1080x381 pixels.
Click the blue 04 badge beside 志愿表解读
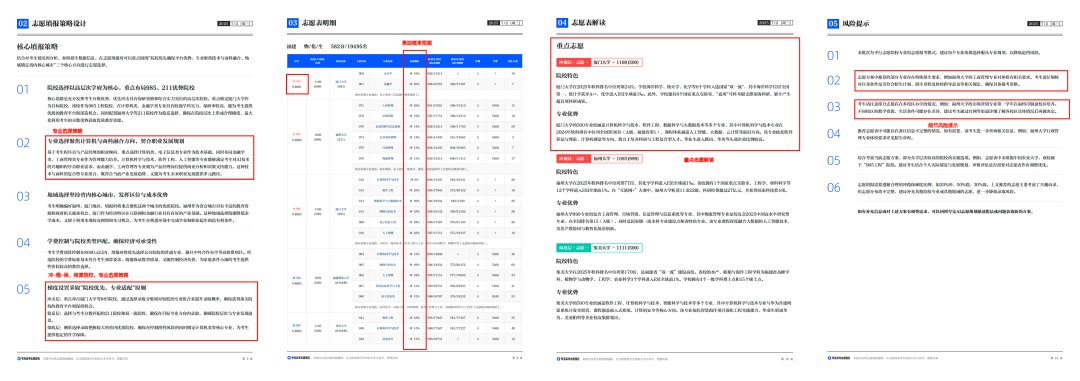[x=562, y=23]
